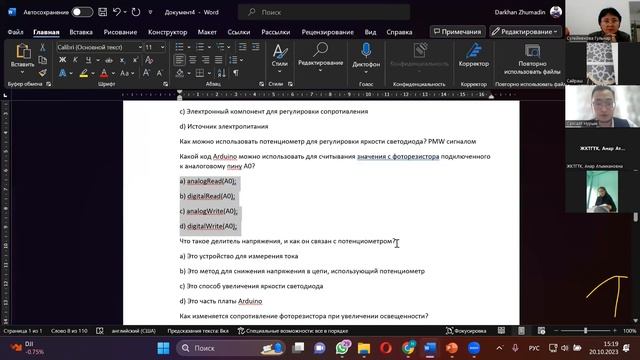Click the numbered list icon
640x360 pixels.
(200, 47)
